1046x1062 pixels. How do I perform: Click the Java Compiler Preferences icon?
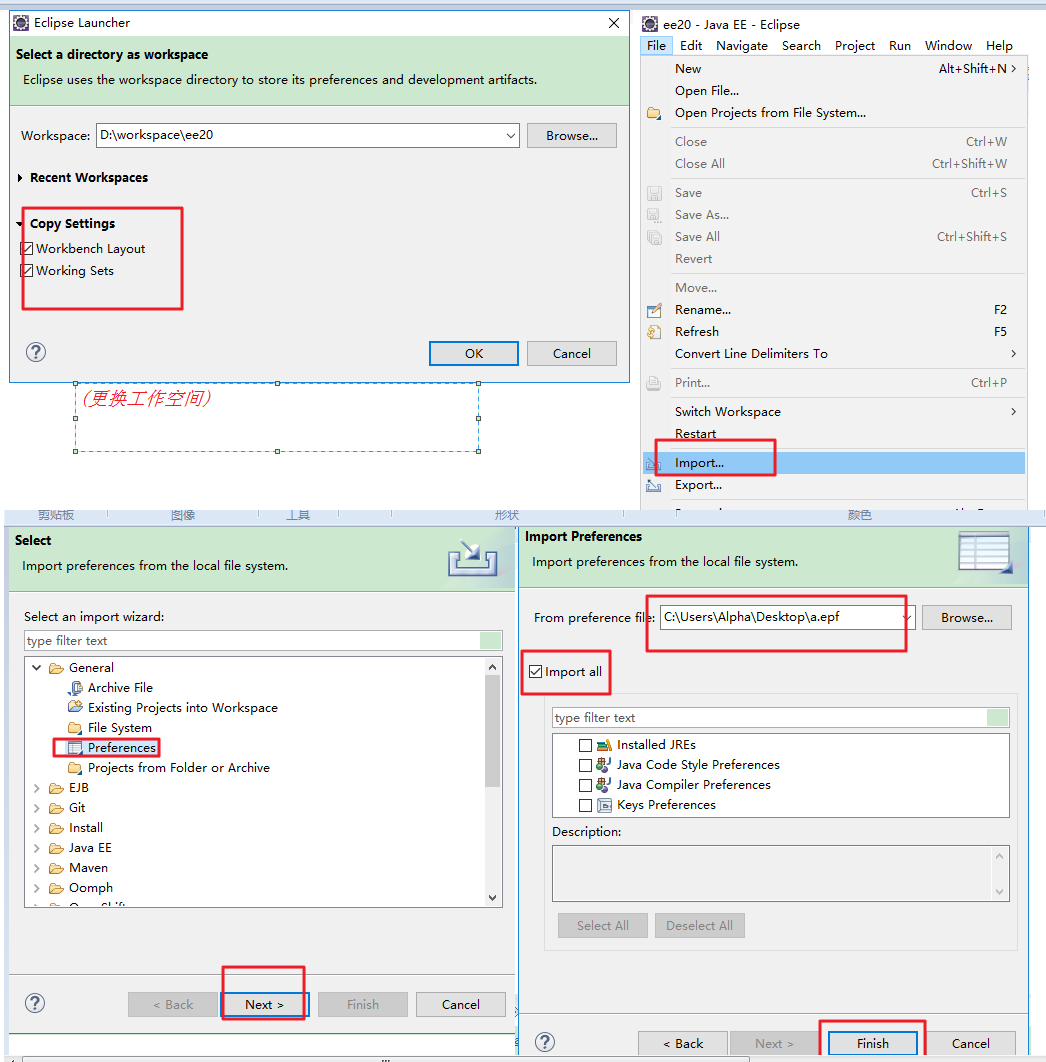click(x=604, y=785)
